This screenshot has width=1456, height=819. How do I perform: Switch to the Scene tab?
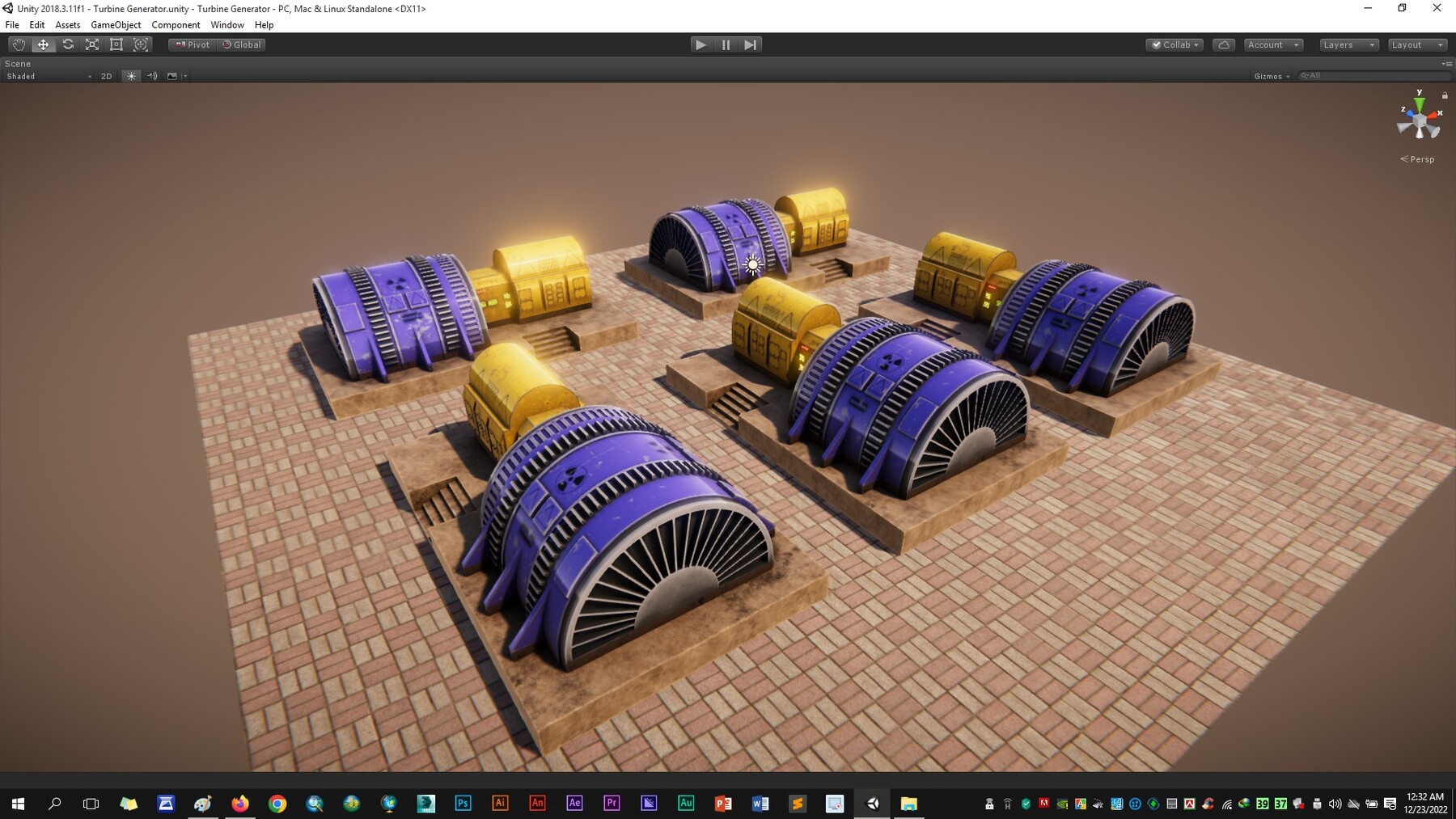pos(19,63)
